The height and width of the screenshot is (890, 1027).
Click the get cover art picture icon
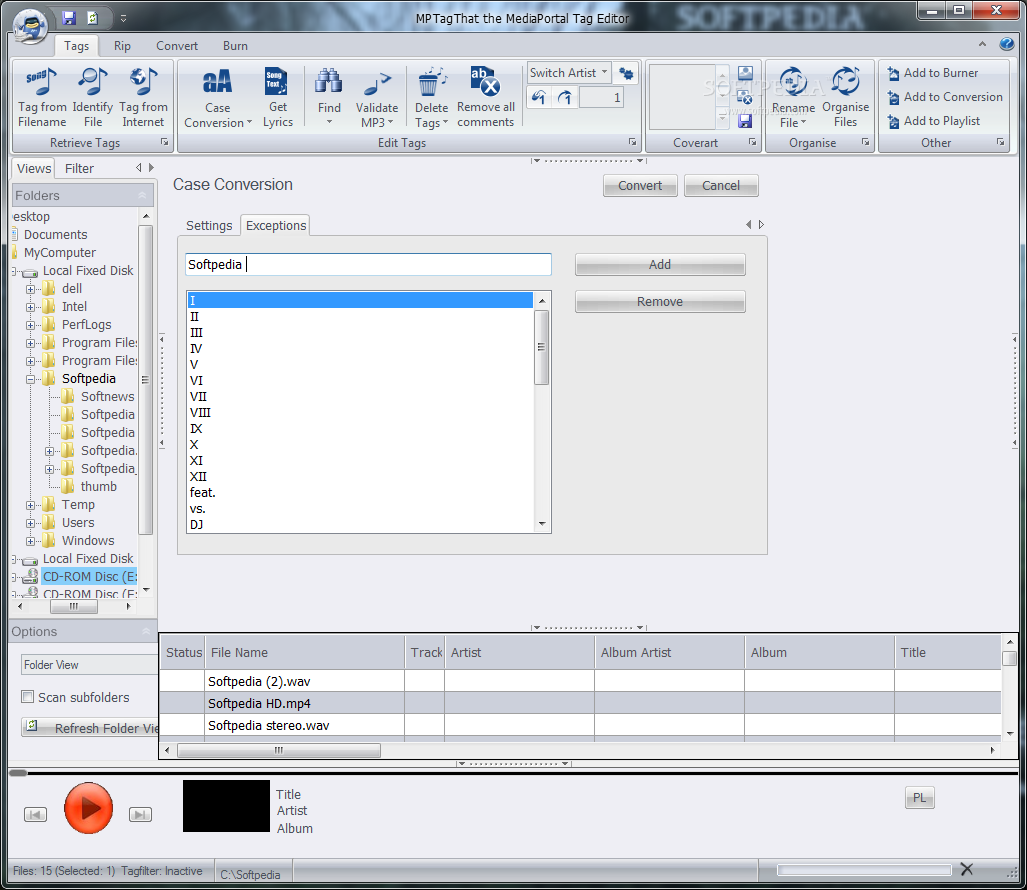745,73
